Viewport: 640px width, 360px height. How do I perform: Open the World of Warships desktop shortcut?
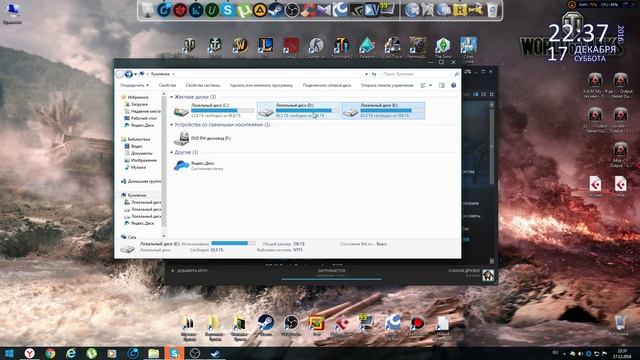[x=215, y=46]
